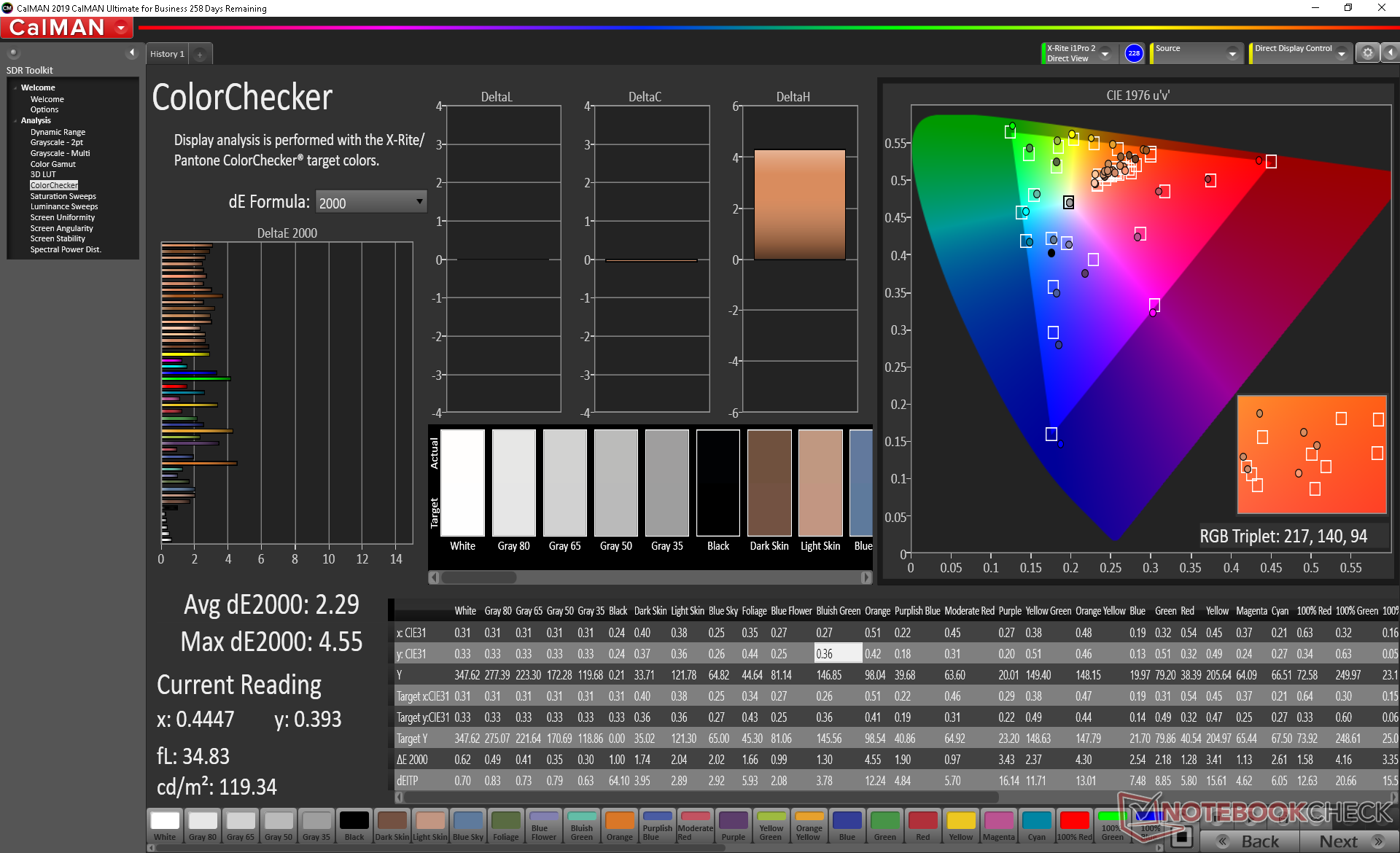Expand the Source dropdown
Screen dimensions: 1400x853
(x=1232, y=54)
